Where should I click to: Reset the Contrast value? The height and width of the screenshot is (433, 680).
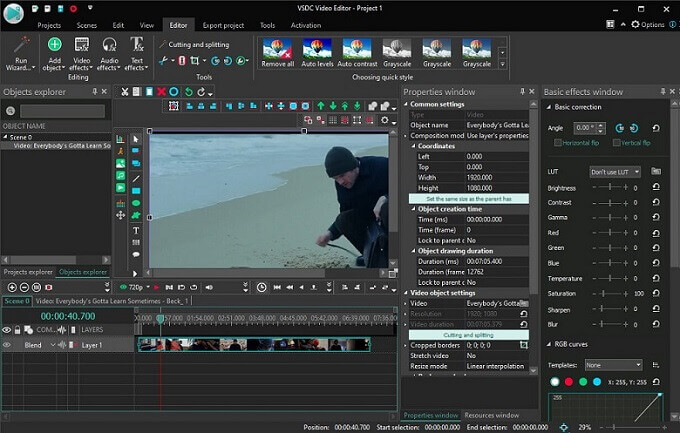(656, 202)
